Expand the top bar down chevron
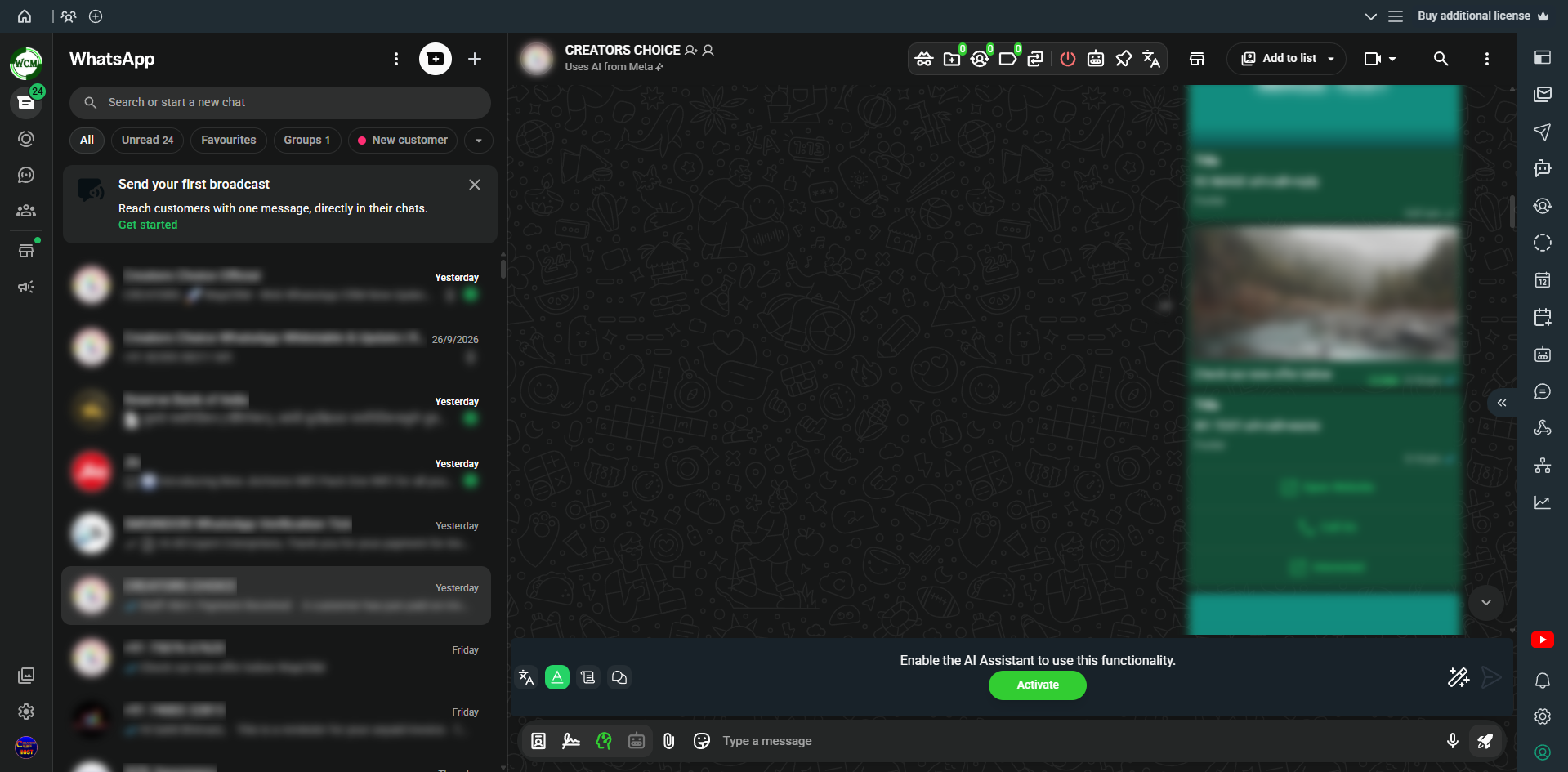Image resolution: width=1568 pixels, height=772 pixels. click(1371, 16)
